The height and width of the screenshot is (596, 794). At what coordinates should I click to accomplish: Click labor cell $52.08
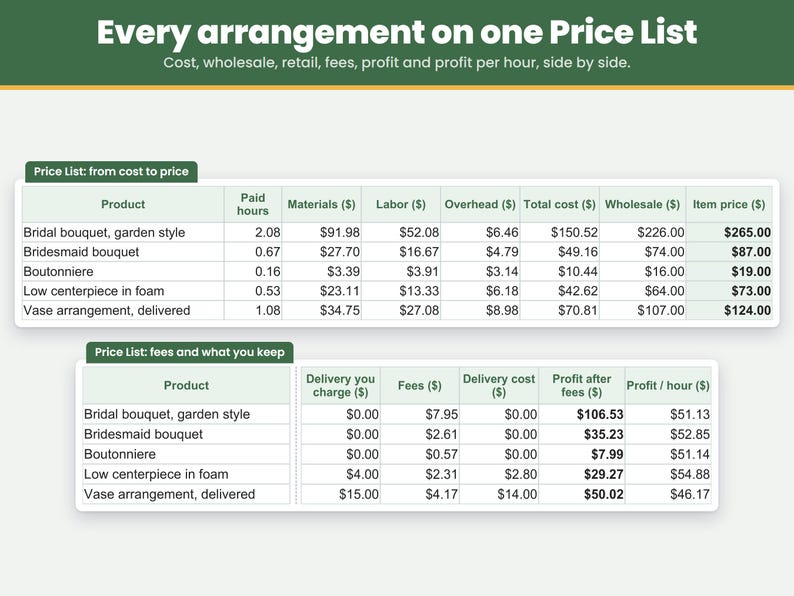click(401, 232)
